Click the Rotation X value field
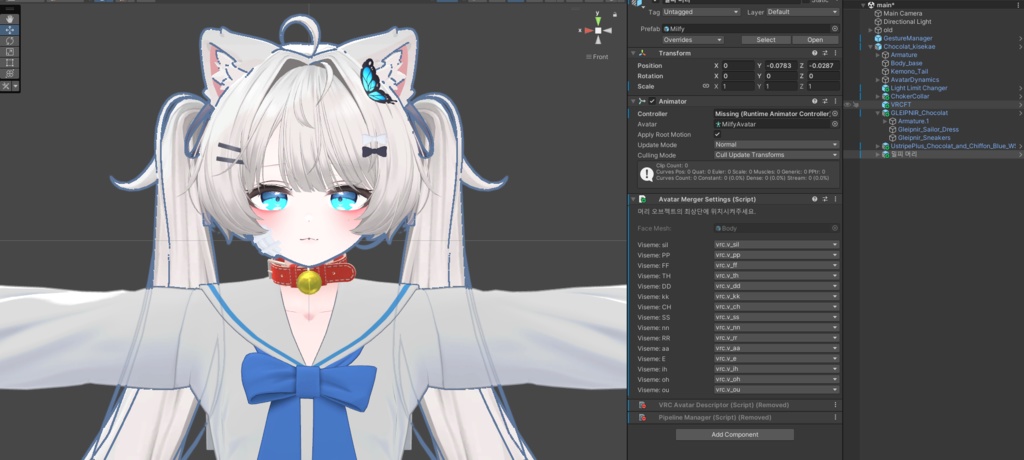 pyautogui.click(x=738, y=76)
